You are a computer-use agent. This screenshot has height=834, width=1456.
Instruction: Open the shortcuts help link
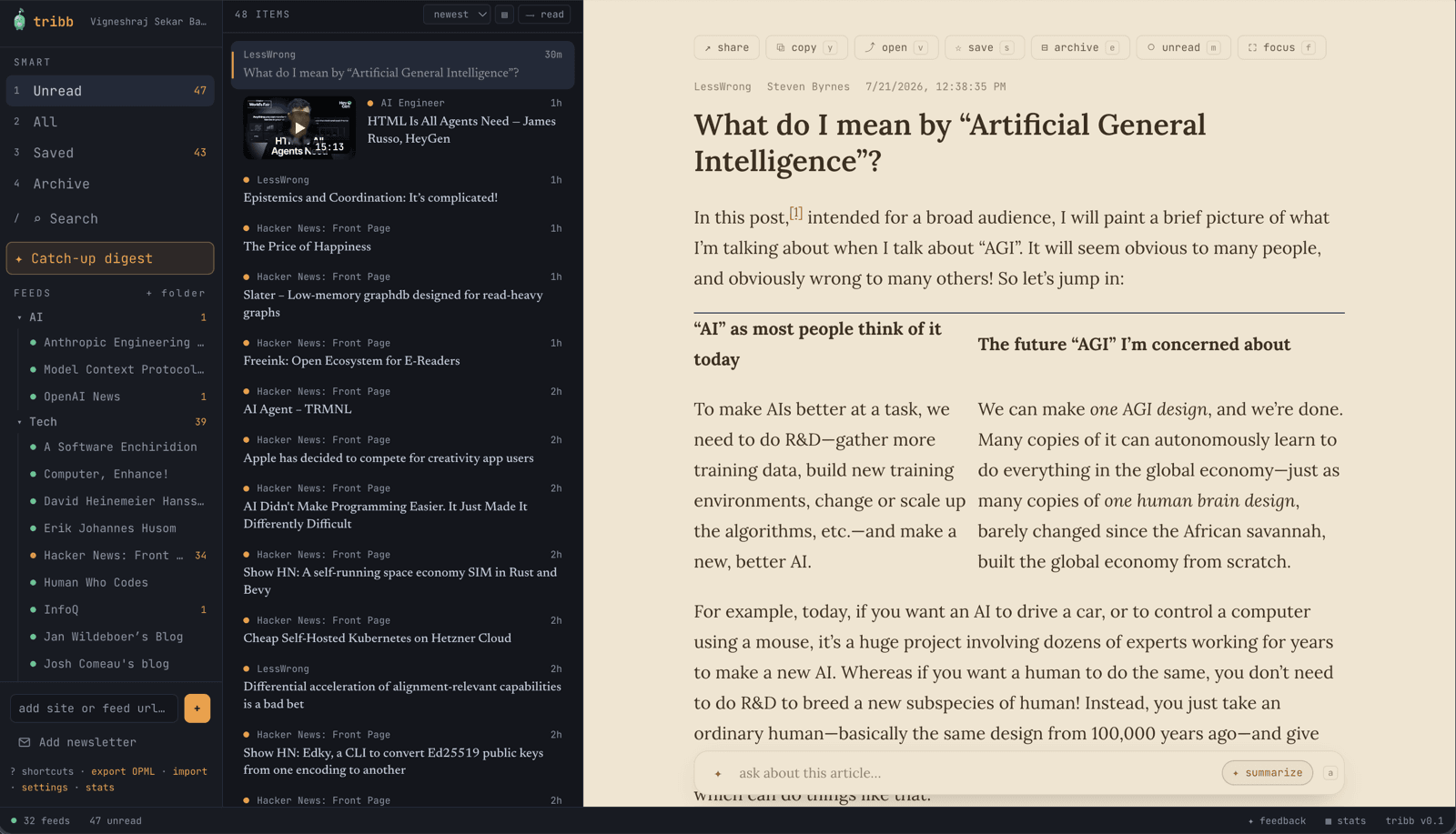coord(42,771)
